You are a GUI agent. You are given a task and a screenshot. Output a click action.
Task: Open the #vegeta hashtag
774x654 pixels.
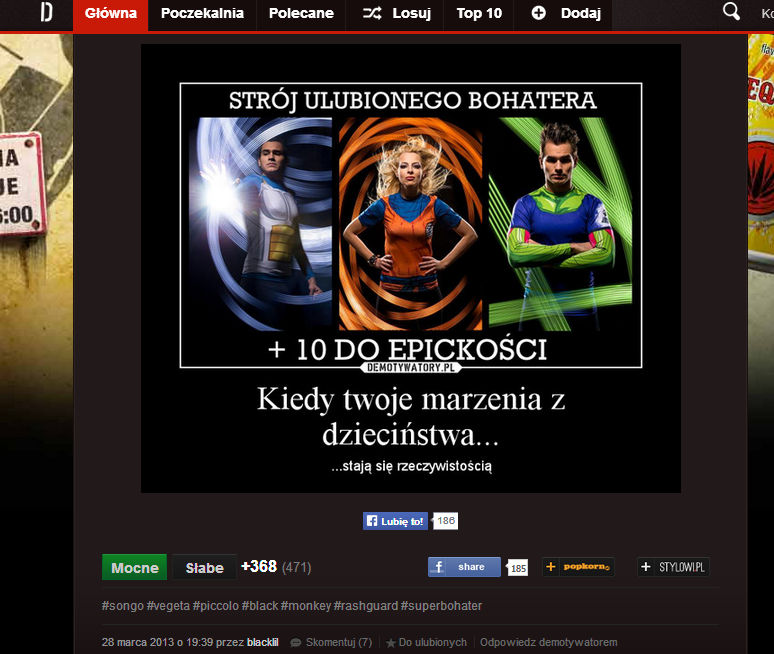pyautogui.click(x=168, y=606)
